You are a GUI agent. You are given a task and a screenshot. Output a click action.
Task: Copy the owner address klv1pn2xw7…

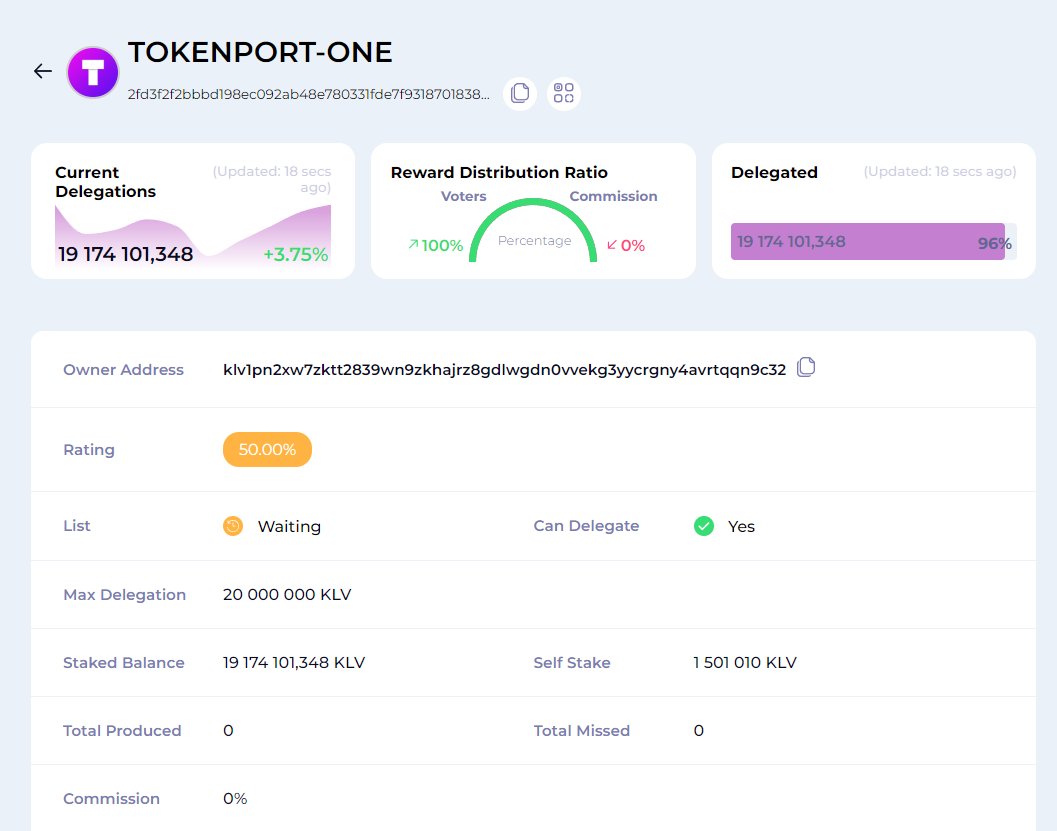806,367
